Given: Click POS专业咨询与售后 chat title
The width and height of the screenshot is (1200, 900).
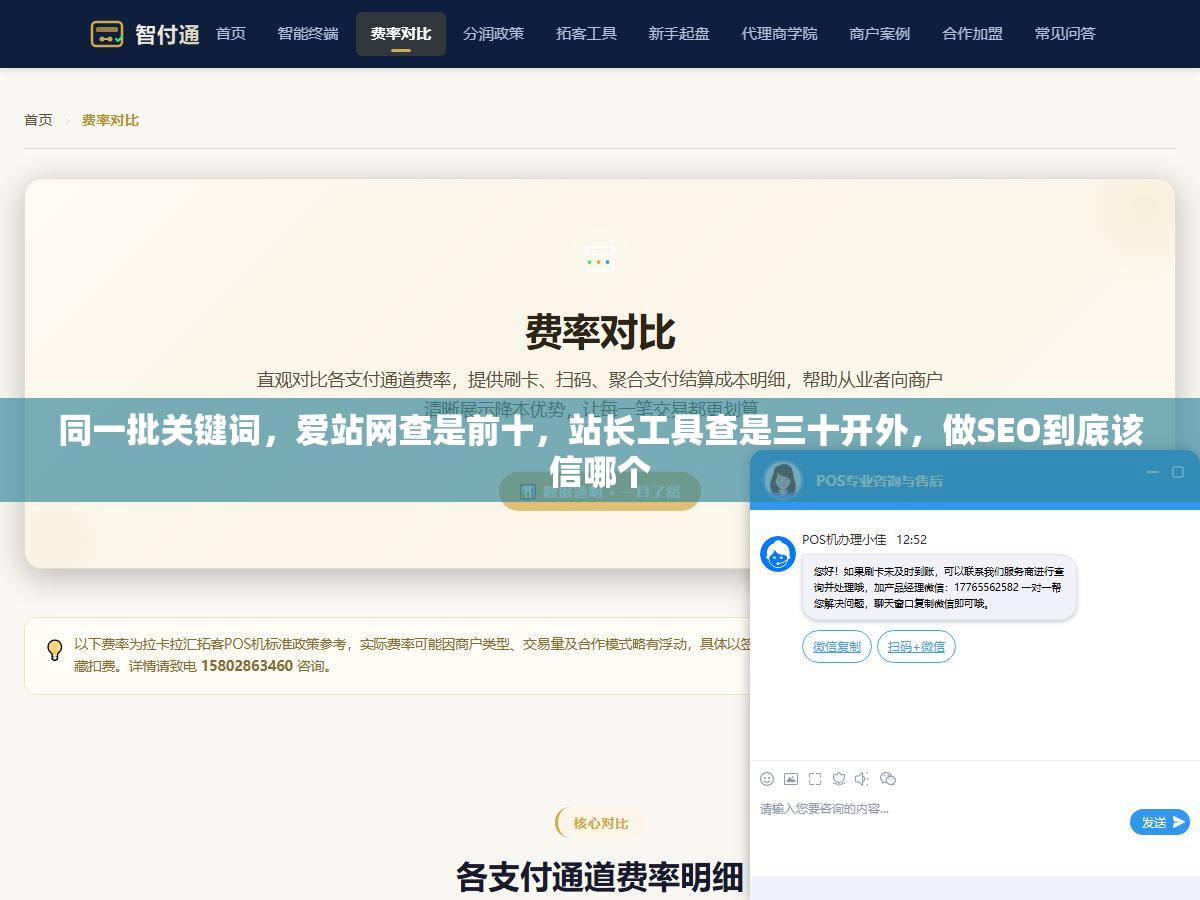Looking at the screenshot, I should tap(879, 480).
